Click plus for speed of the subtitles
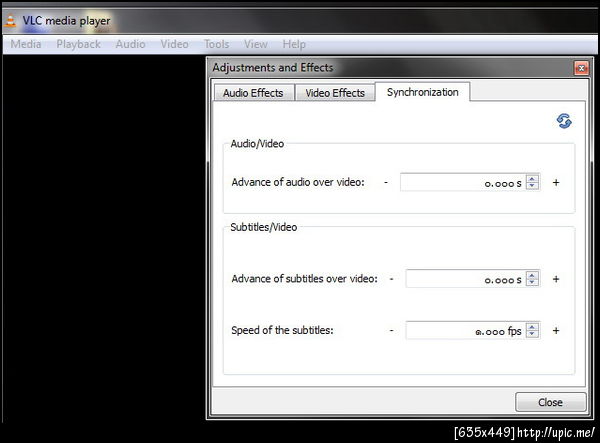The image size is (600, 443). point(556,330)
